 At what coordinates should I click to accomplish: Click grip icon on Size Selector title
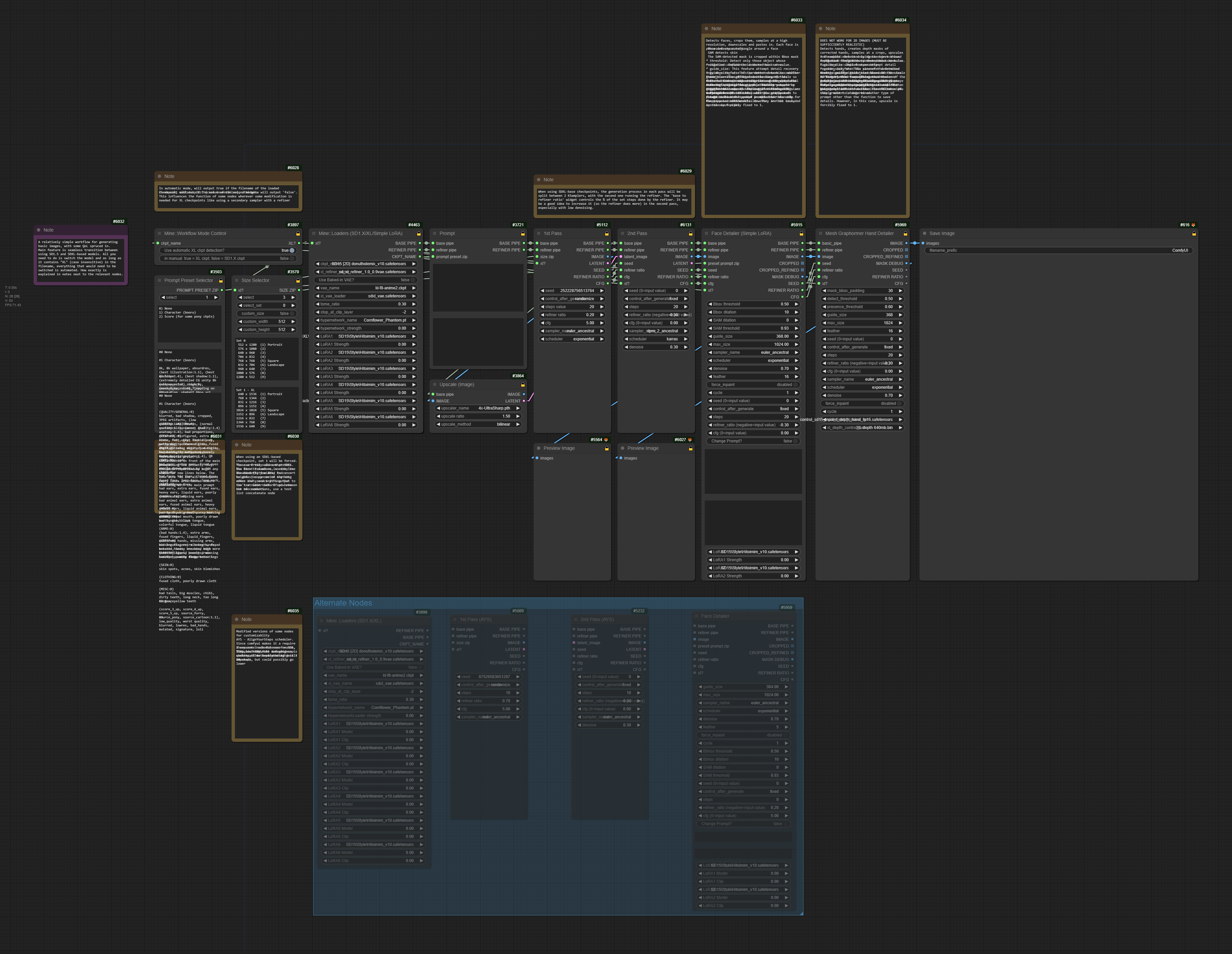click(x=237, y=280)
